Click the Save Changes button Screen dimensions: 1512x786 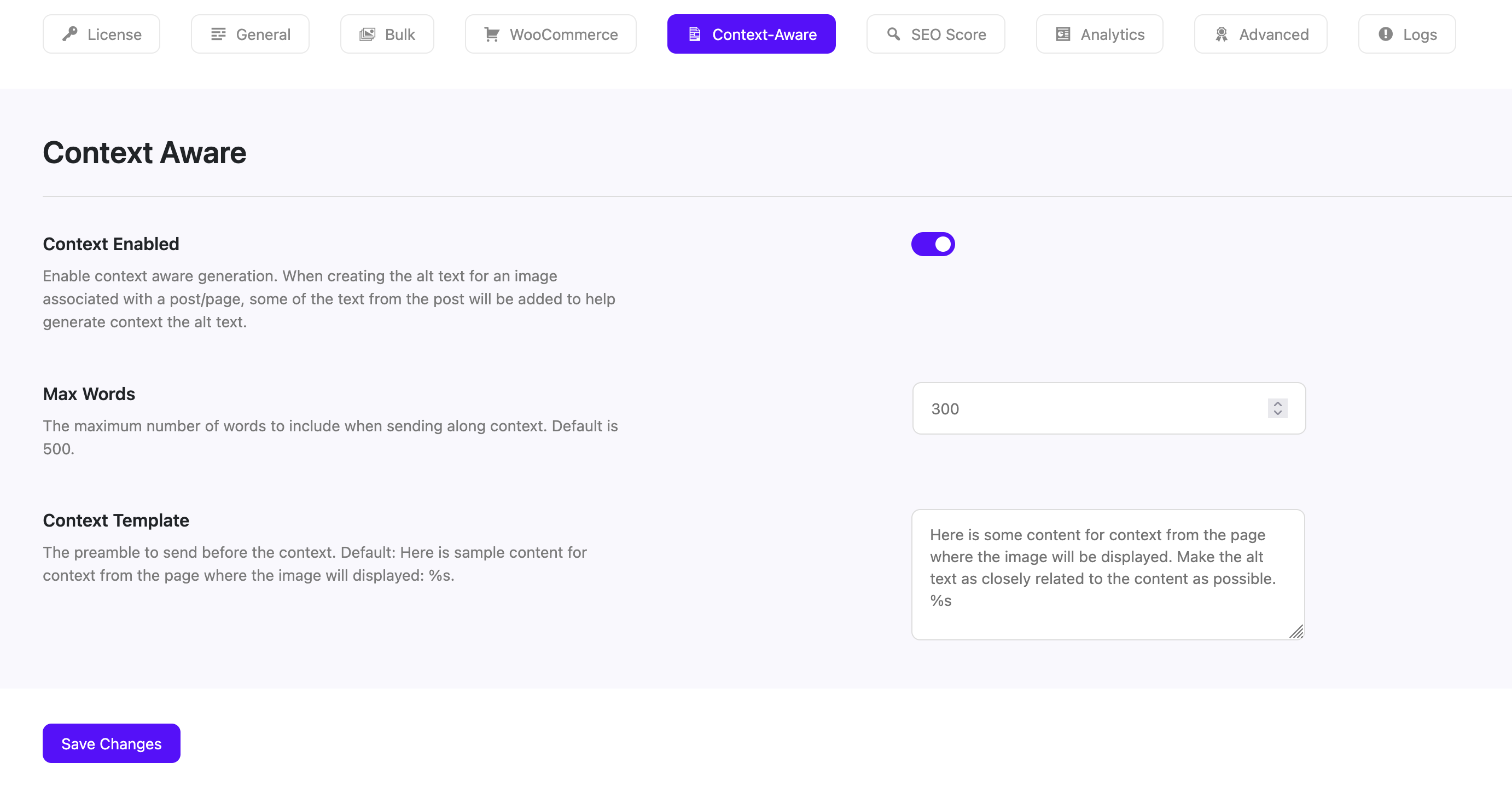coord(111,743)
